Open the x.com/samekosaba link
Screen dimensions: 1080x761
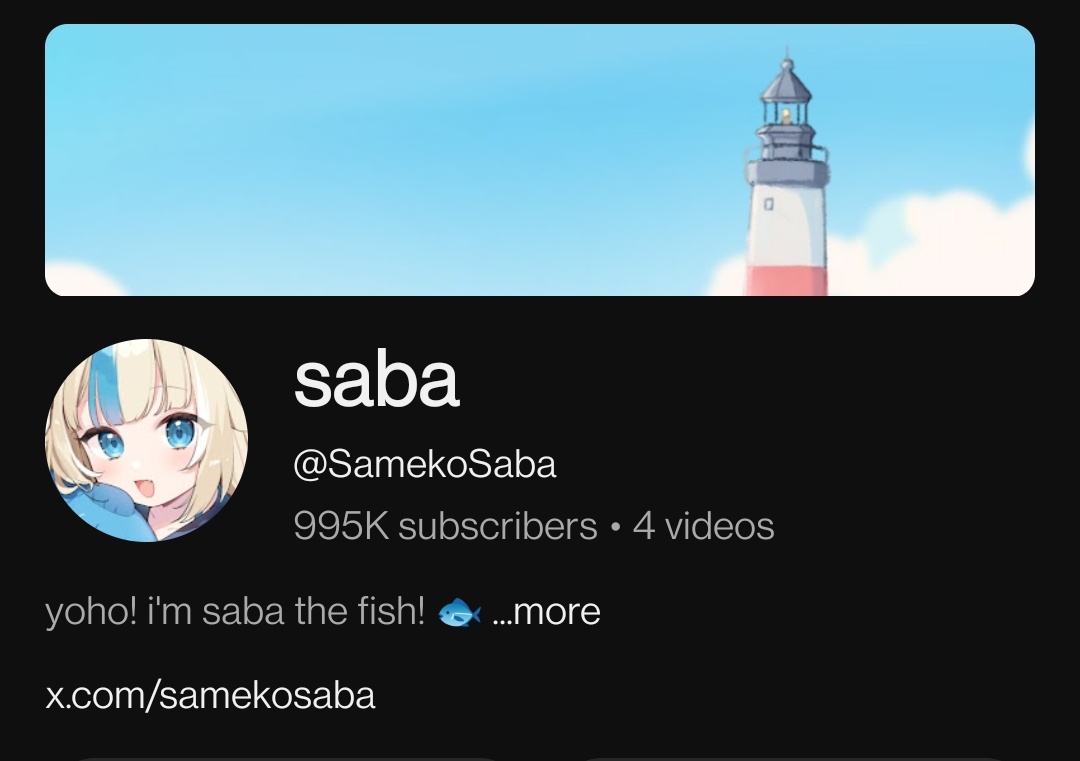210,695
